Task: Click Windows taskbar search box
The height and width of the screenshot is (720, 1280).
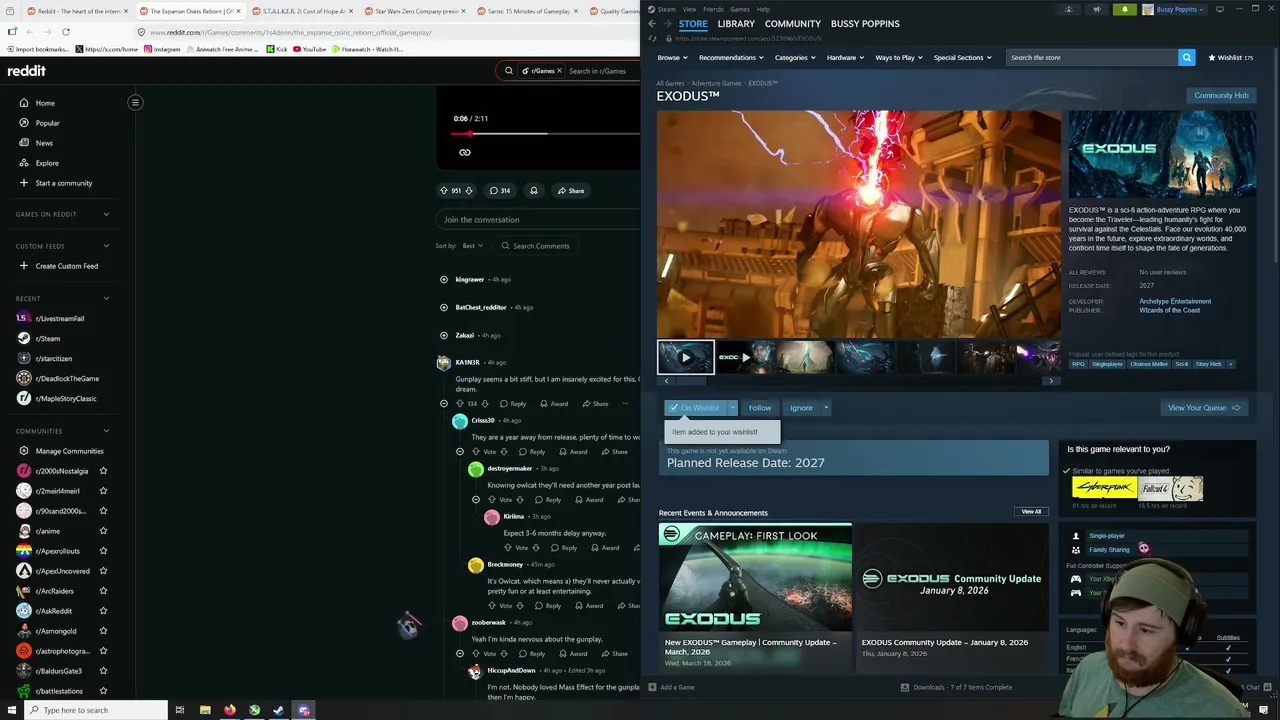Action: point(95,710)
